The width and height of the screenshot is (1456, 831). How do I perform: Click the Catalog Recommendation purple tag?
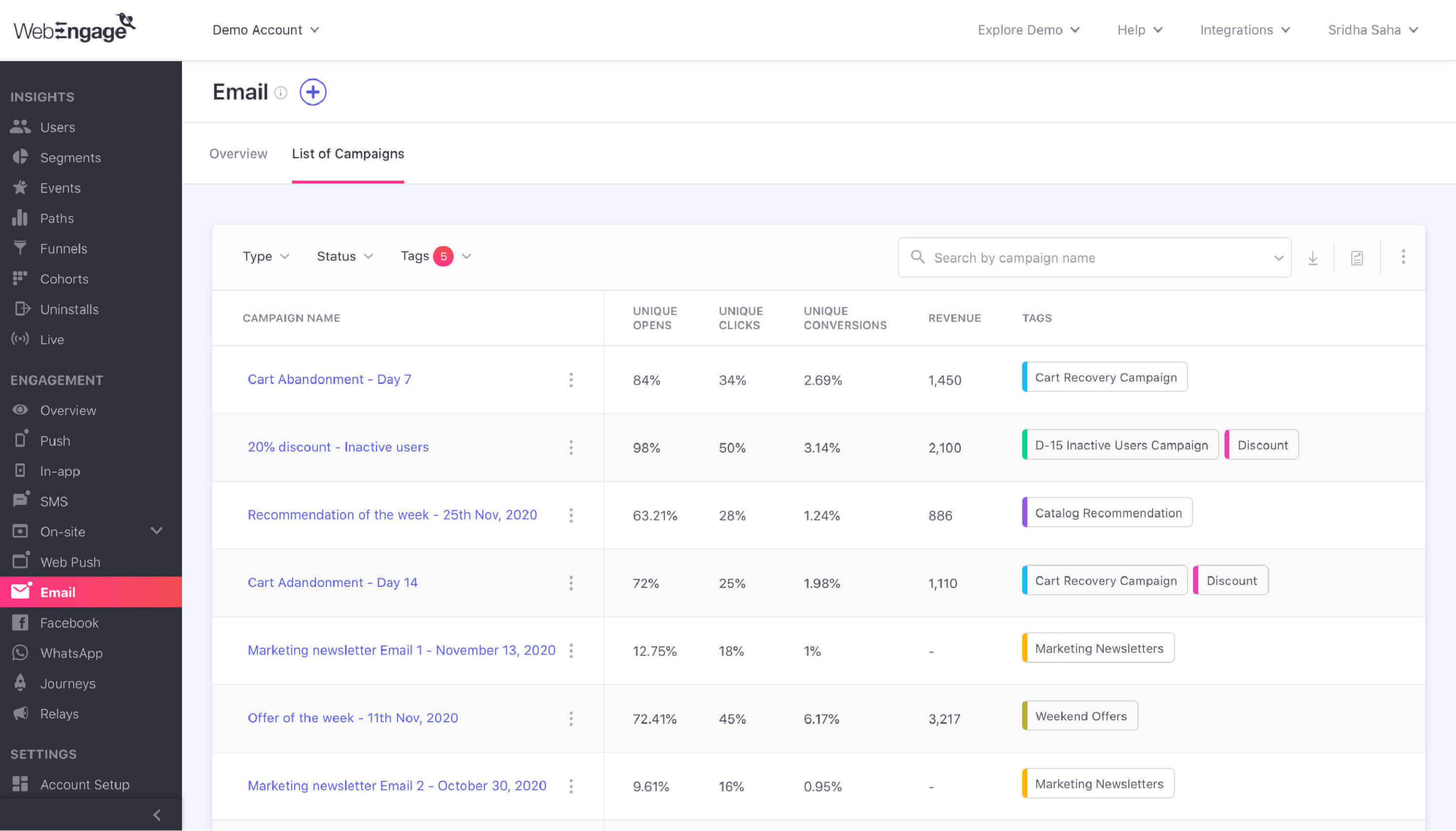coord(1107,513)
